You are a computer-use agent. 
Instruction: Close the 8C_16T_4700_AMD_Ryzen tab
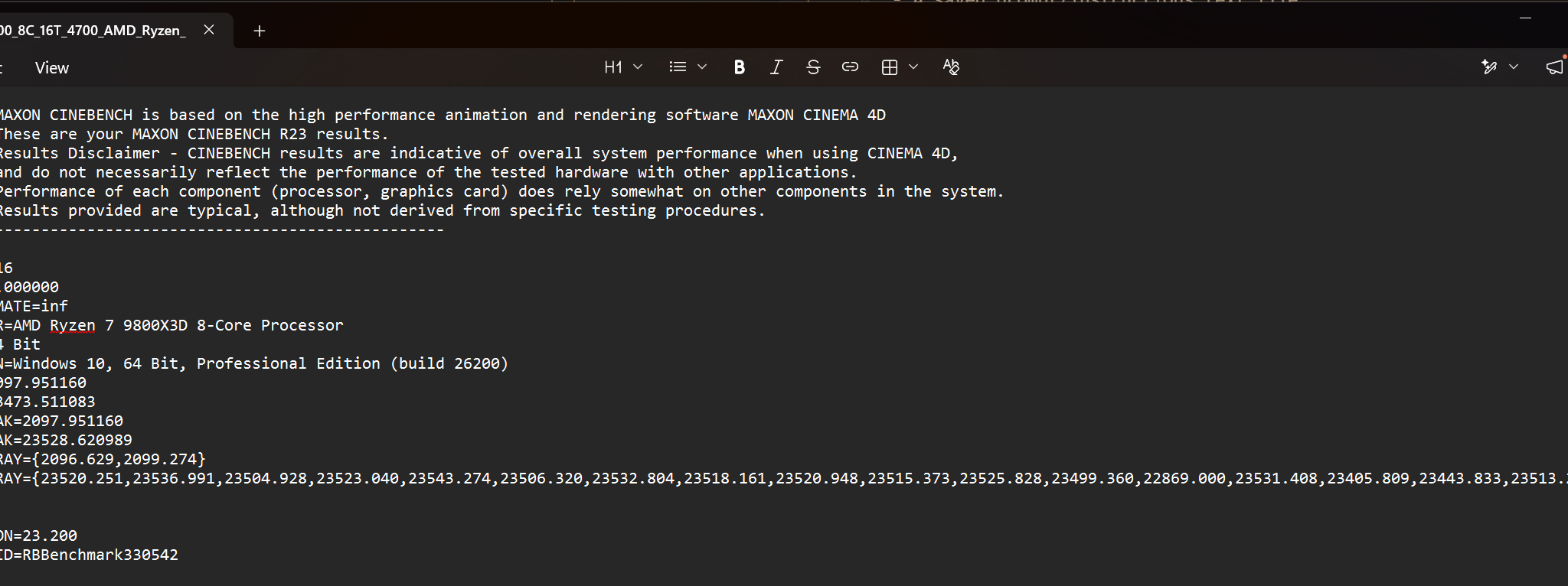click(x=209, y=30)
